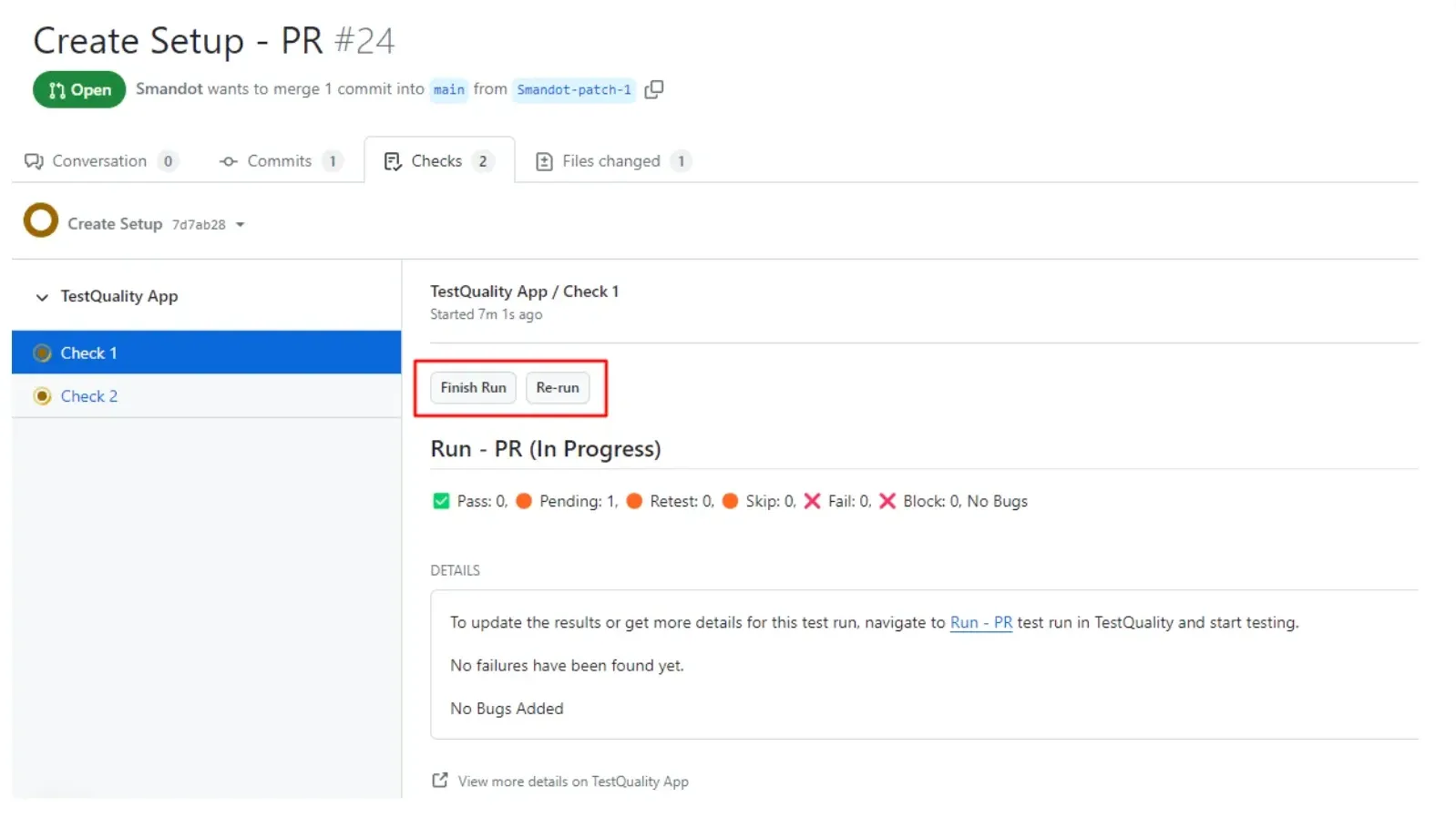Click the red Block X icon
Viewport: 1456px width, 818px height.
887,501
